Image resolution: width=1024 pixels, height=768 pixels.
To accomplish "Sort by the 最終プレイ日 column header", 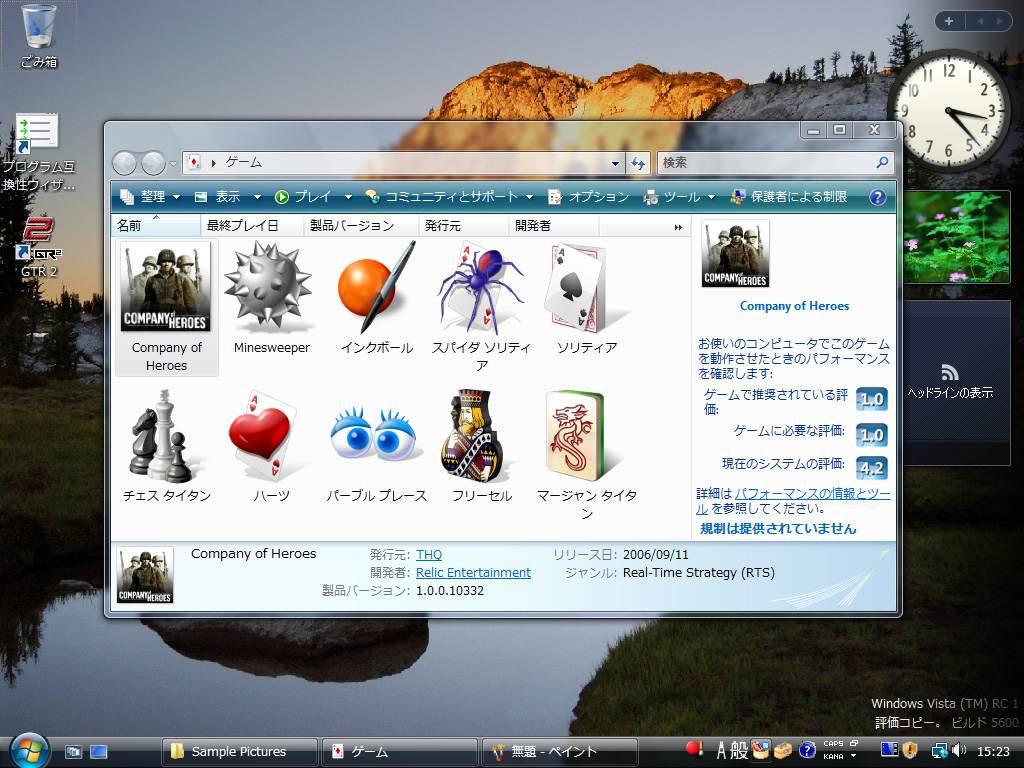I will 252,225.
